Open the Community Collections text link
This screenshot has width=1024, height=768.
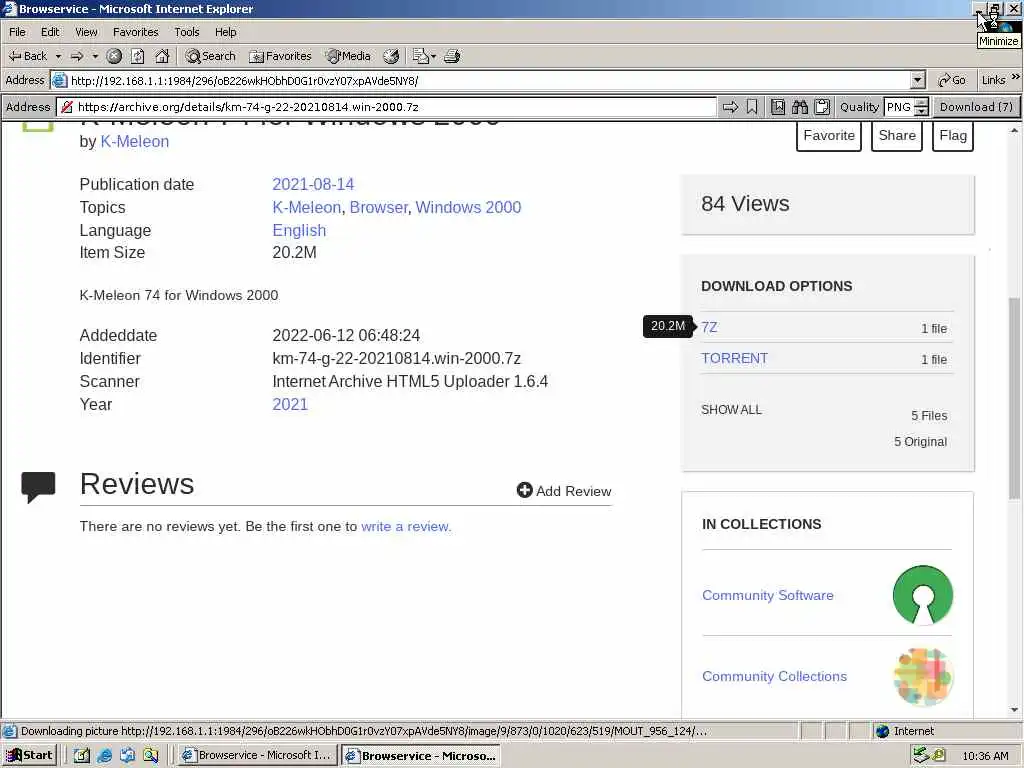774,677
